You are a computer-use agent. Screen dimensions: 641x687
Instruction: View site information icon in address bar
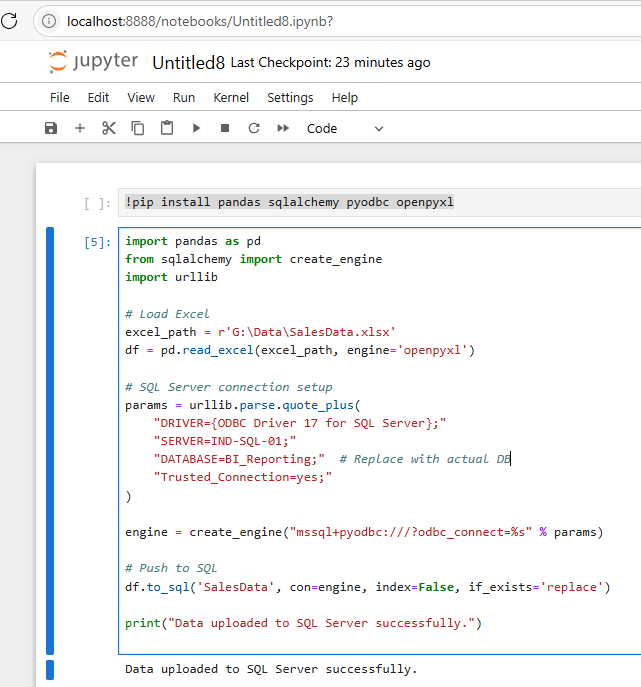click(x=49, y=21)
